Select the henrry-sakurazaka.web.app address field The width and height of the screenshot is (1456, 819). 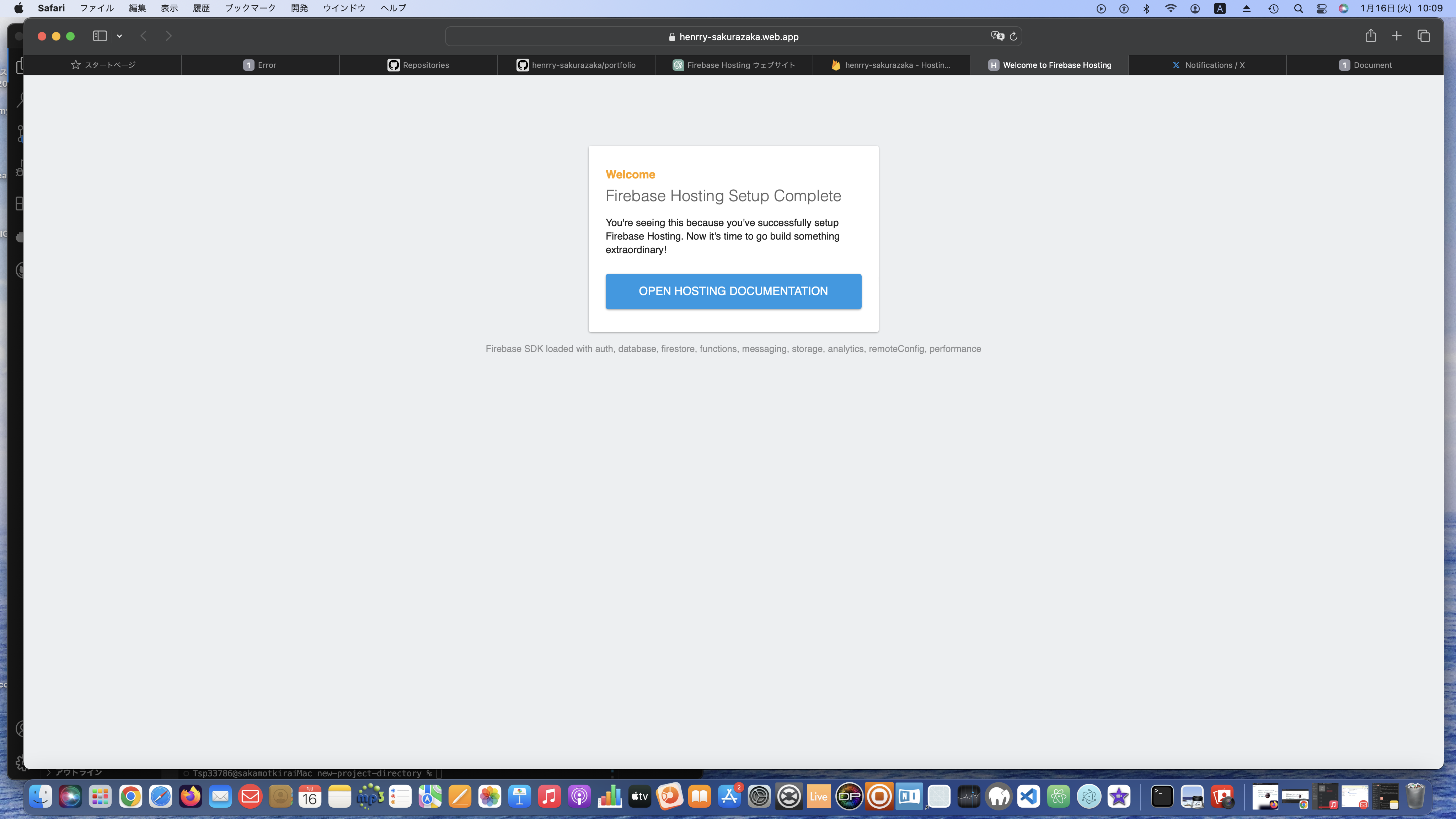(x=733, y=37)
